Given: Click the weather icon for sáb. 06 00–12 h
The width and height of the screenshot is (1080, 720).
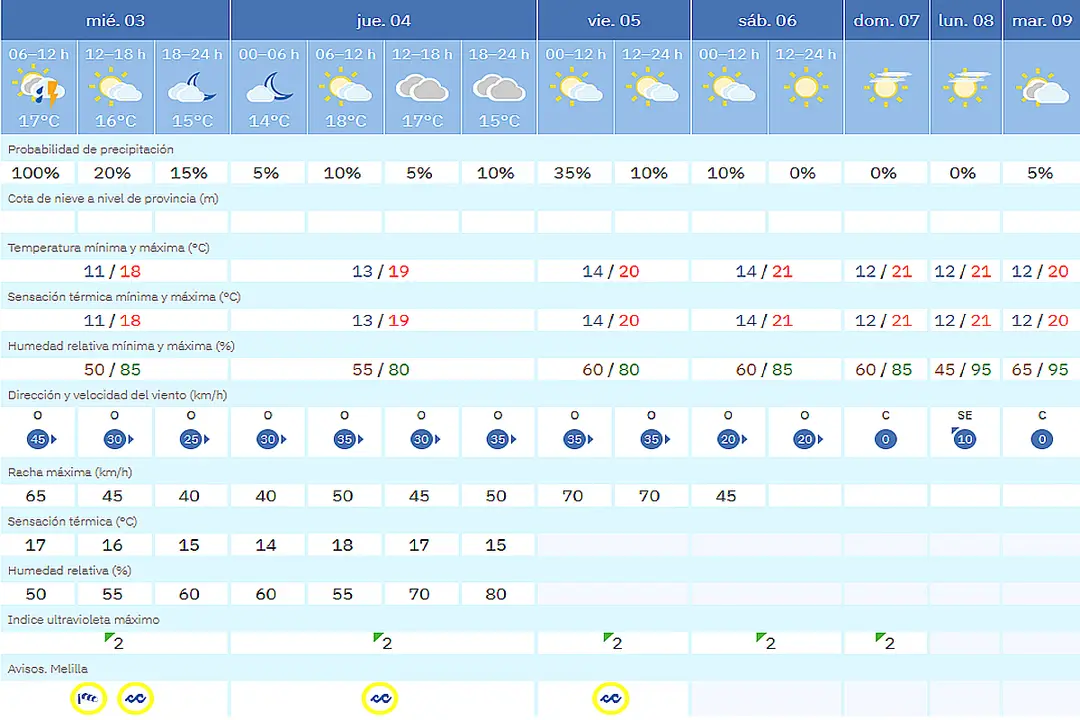Looking at the screenshot, I should (729, 88).
